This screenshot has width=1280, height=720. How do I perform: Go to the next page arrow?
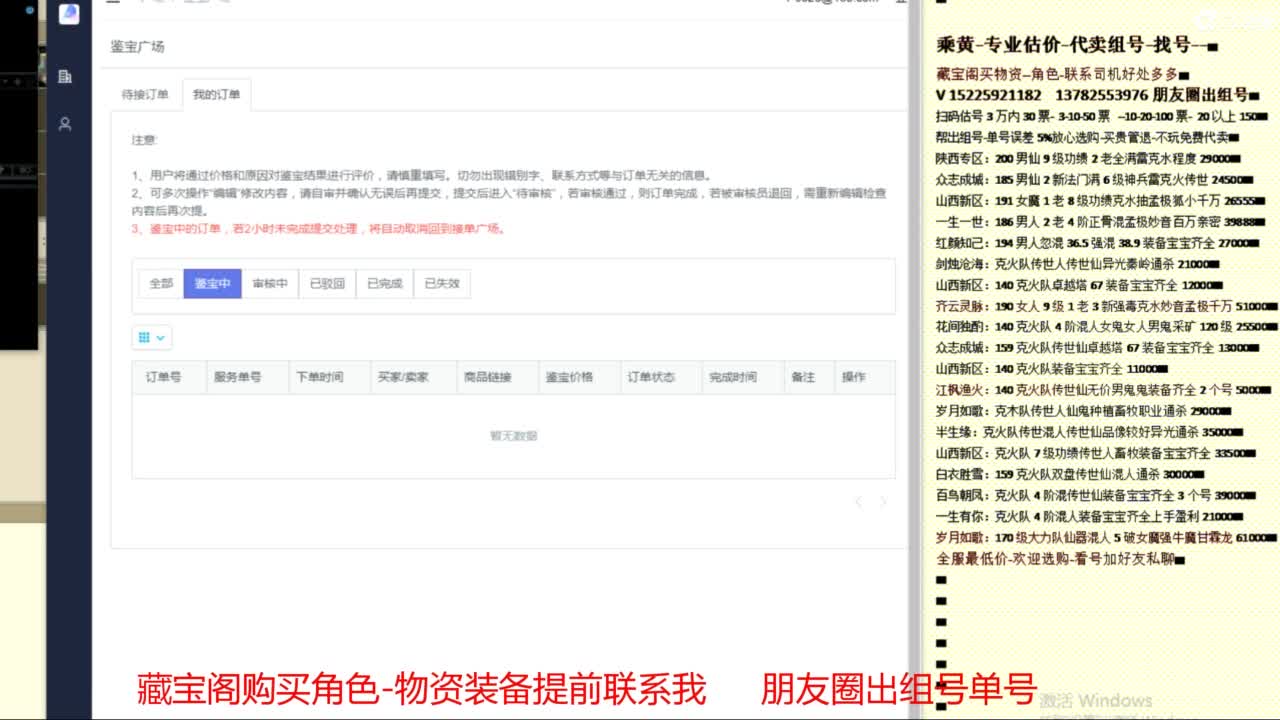tap(882, 502)
